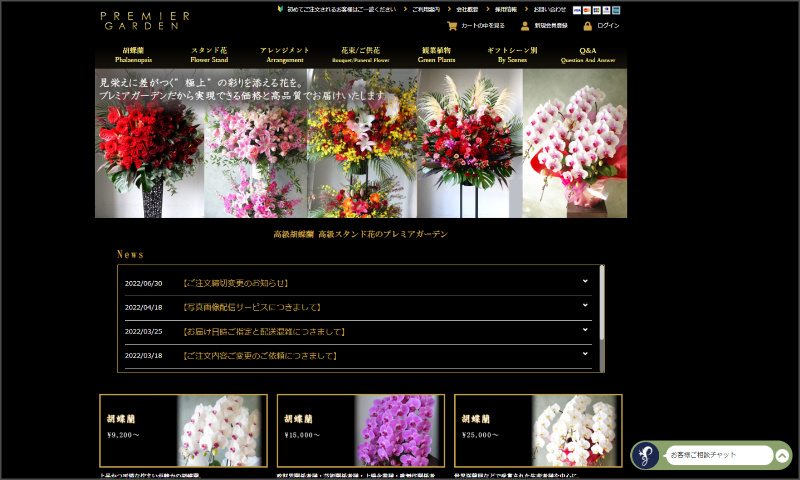
Task: Click the お問い合わせ contact link
Action: point(549,10)
